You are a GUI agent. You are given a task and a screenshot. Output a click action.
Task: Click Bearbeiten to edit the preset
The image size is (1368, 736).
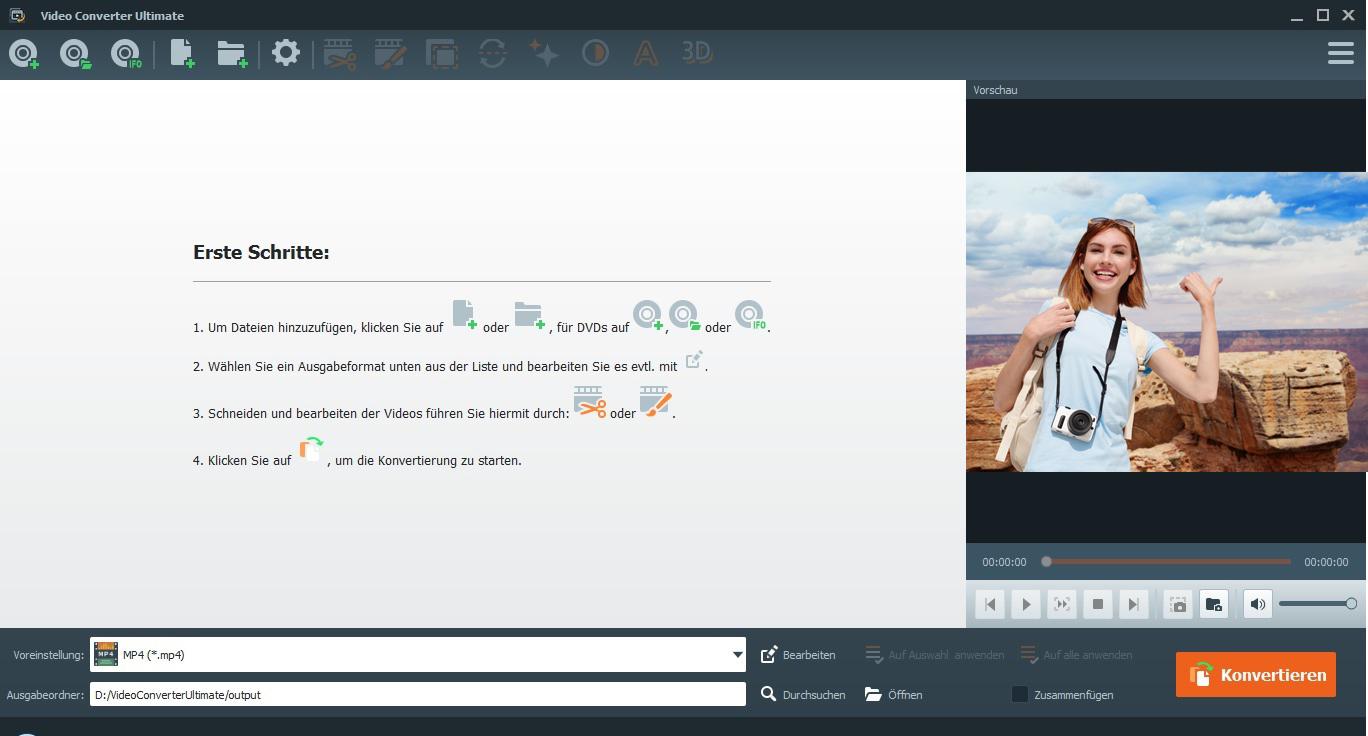tap(798, 655)
